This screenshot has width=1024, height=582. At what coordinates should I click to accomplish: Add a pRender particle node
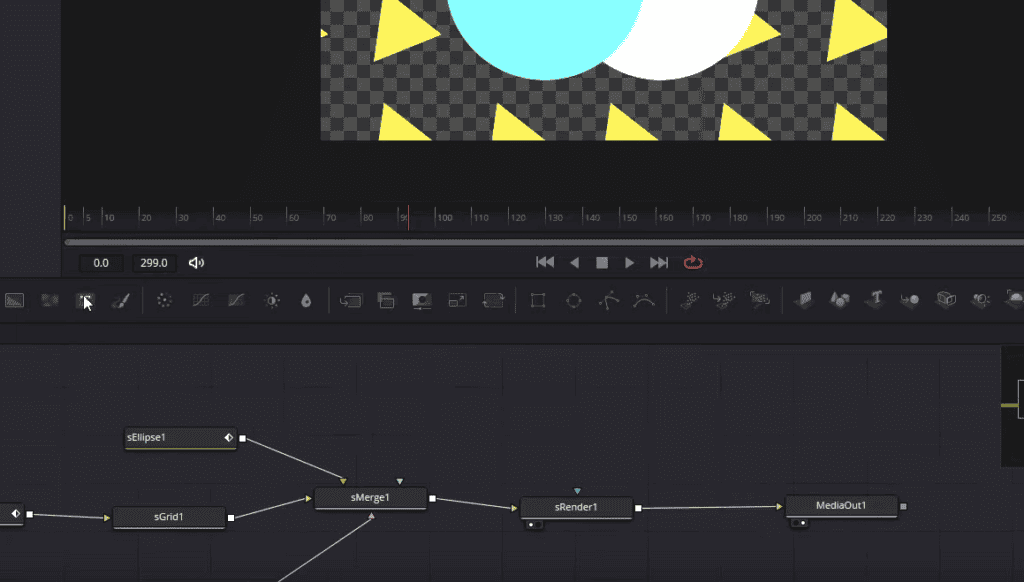click(760, 300)
